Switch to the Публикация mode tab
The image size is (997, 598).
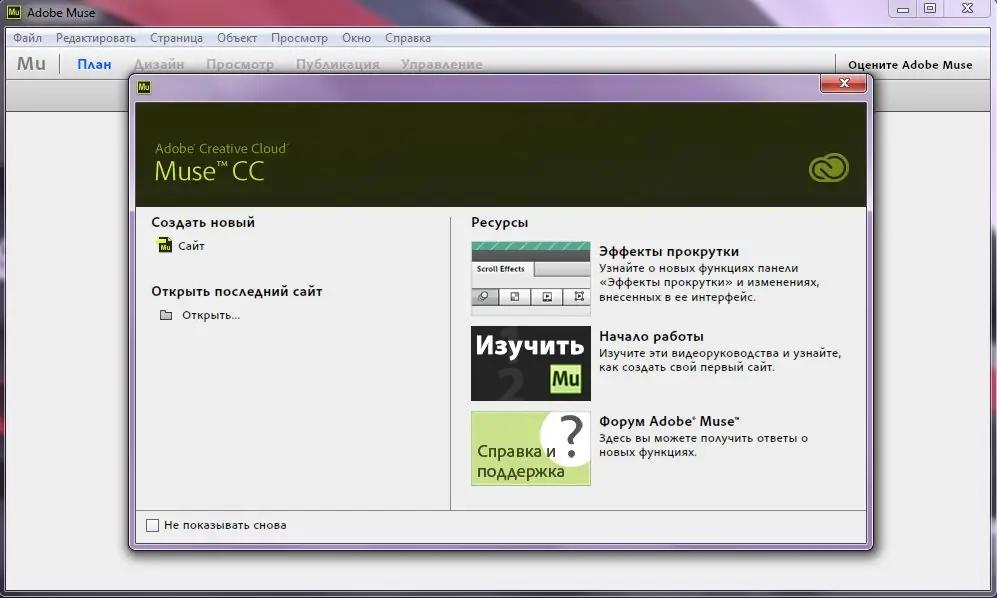pyautogui.click(x=338, y=64)
